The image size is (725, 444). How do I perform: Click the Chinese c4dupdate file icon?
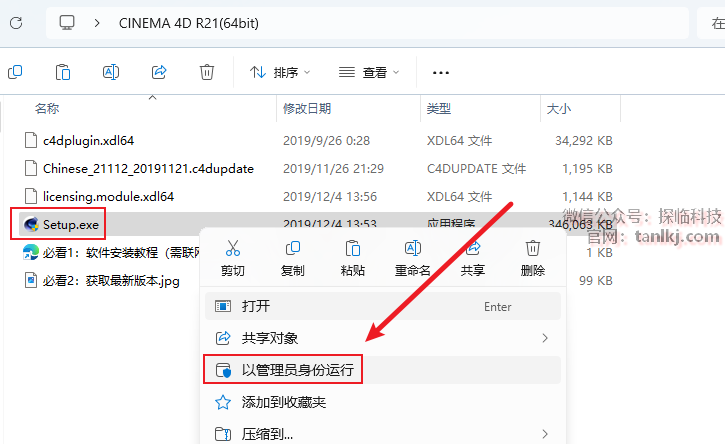point(31,169)
